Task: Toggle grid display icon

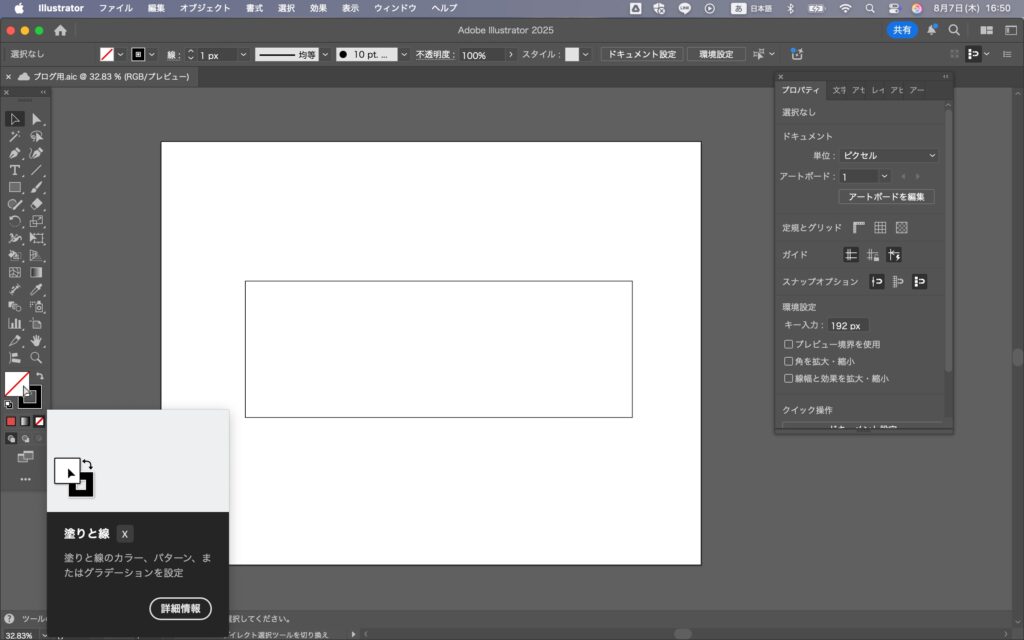Action: 880,227
